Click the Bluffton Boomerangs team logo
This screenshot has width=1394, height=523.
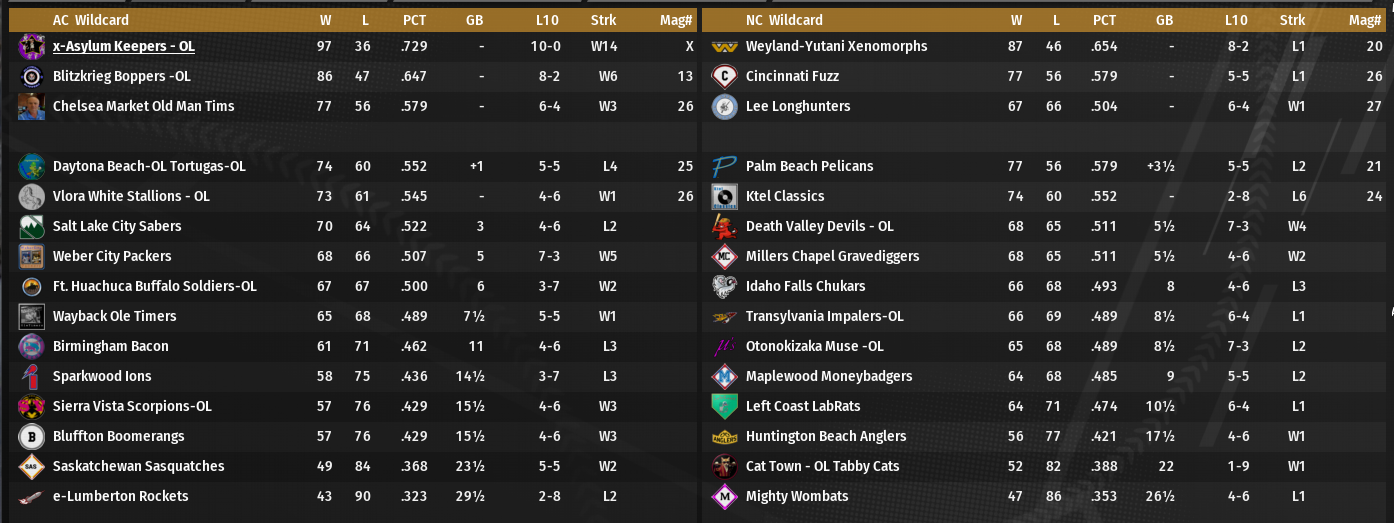31,437
